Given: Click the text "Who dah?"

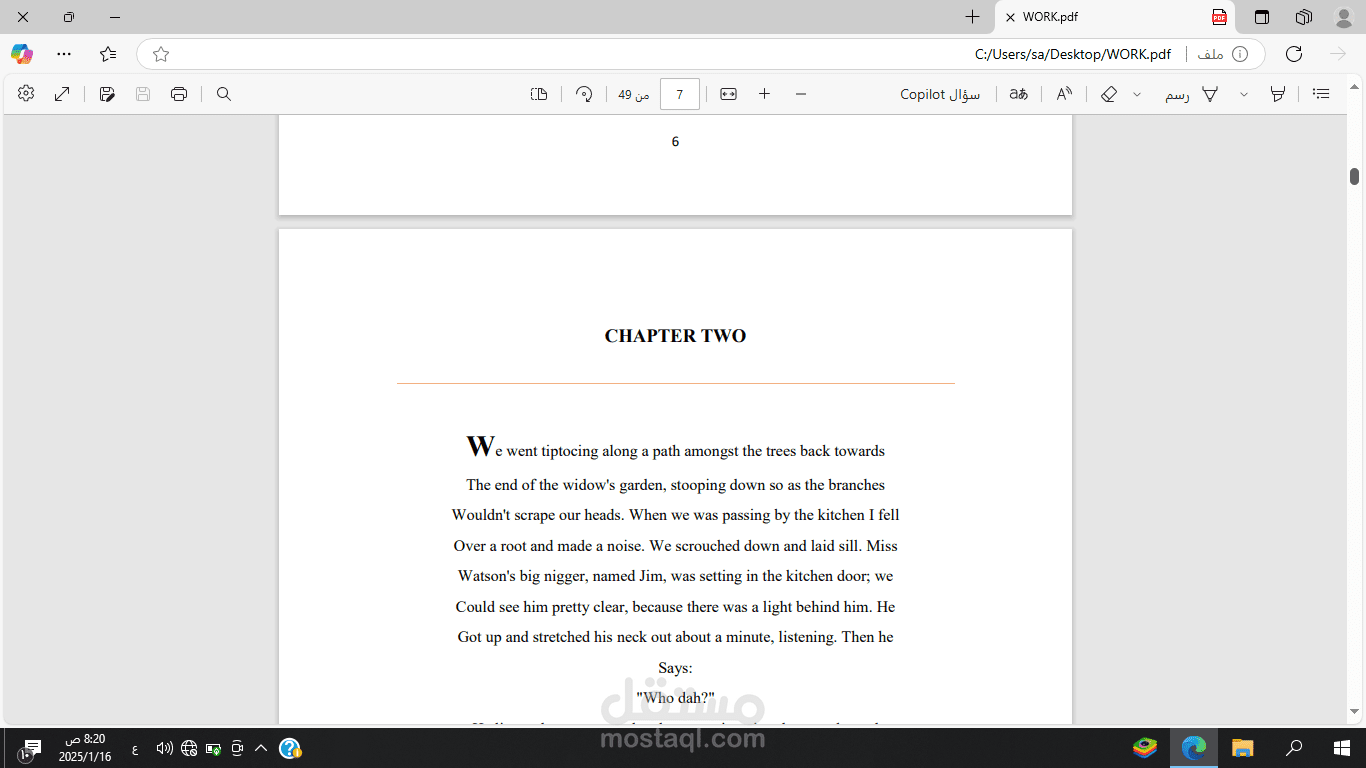Looking at the screenshot, I should click(x=675, y=697).
